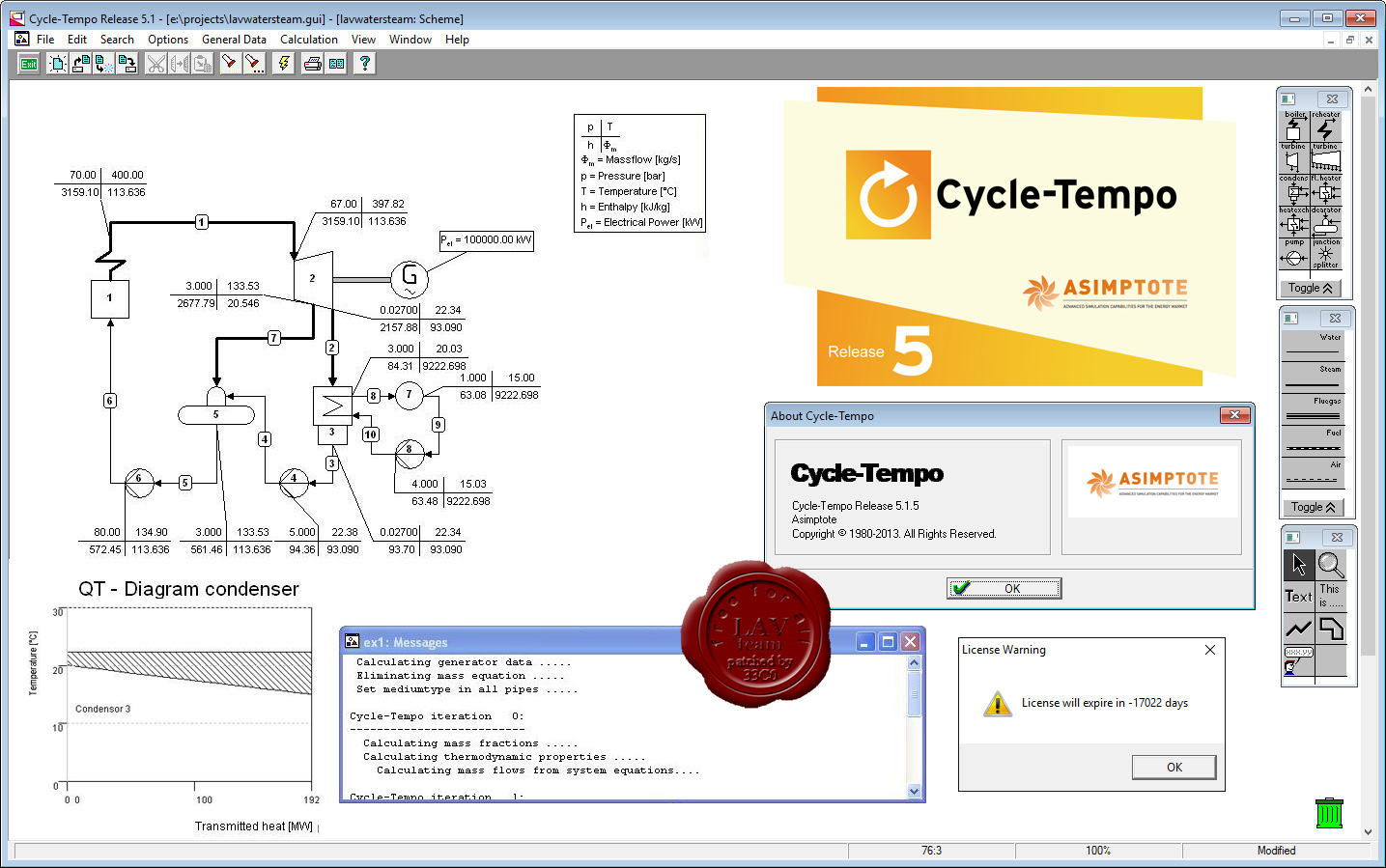The height and width of the screenshot is (868, 1386).
Task: Select the deaerator component in palette
Action: (x=1326, y=222)
